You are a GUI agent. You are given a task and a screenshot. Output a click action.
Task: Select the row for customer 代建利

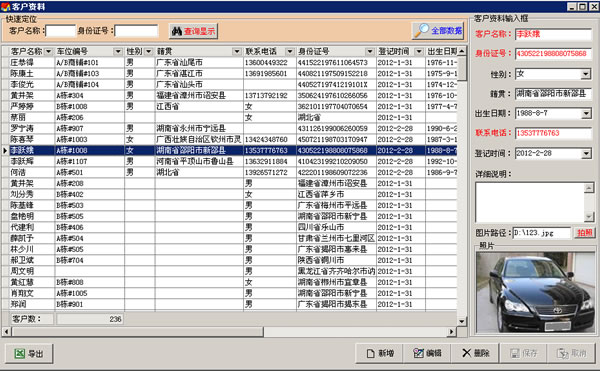coord(230,227)
